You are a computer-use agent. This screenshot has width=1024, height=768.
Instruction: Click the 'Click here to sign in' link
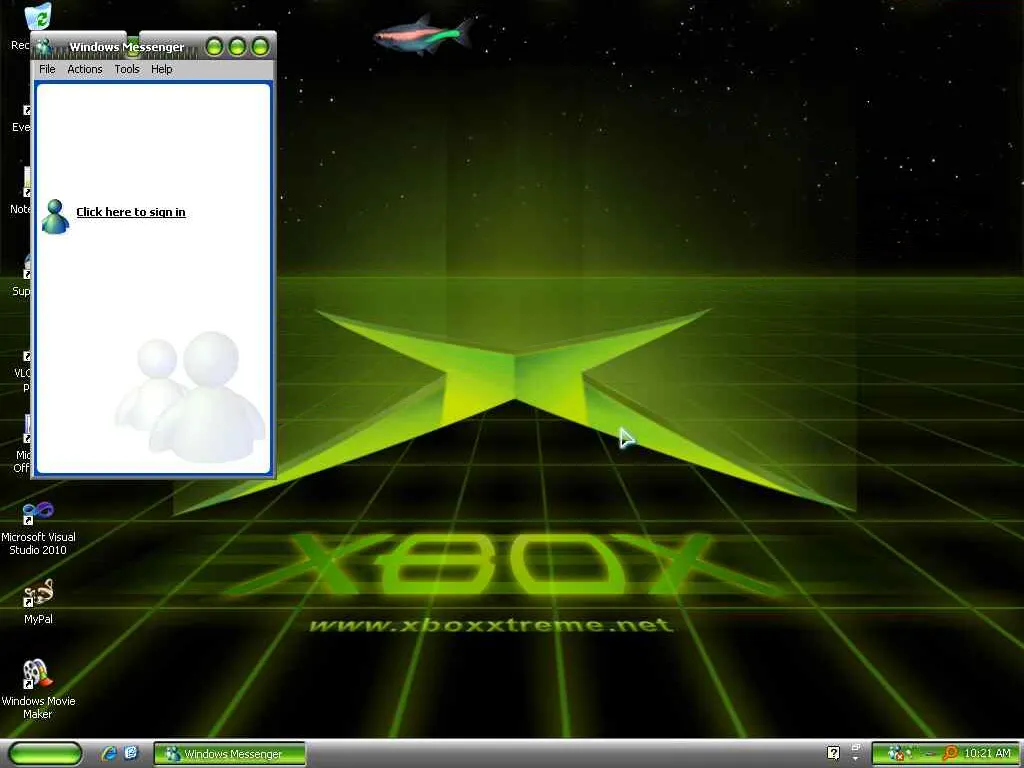pyautogui.click(x=131, y=212)
